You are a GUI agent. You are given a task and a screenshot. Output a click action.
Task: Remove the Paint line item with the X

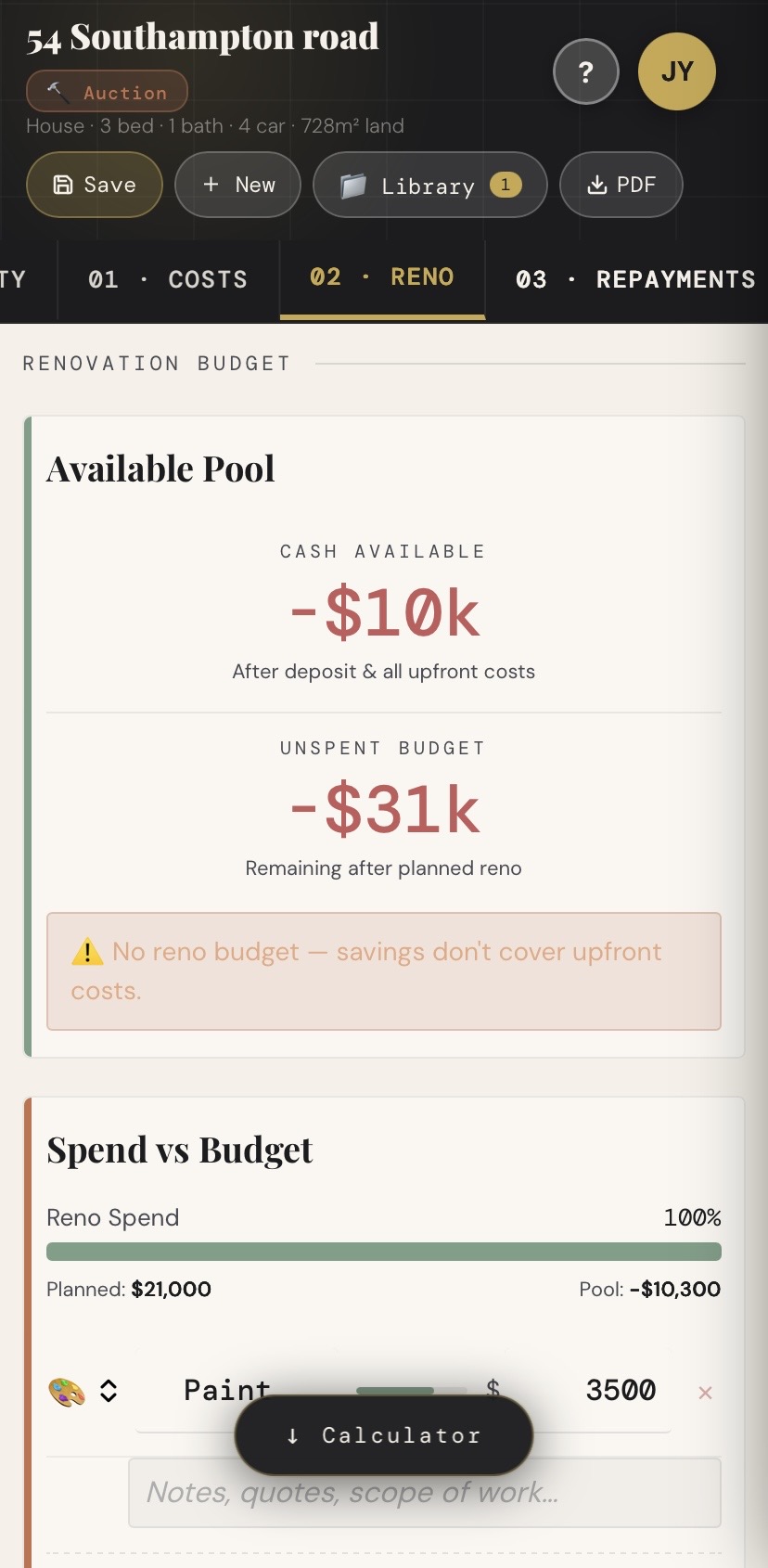coord(705,1393)
